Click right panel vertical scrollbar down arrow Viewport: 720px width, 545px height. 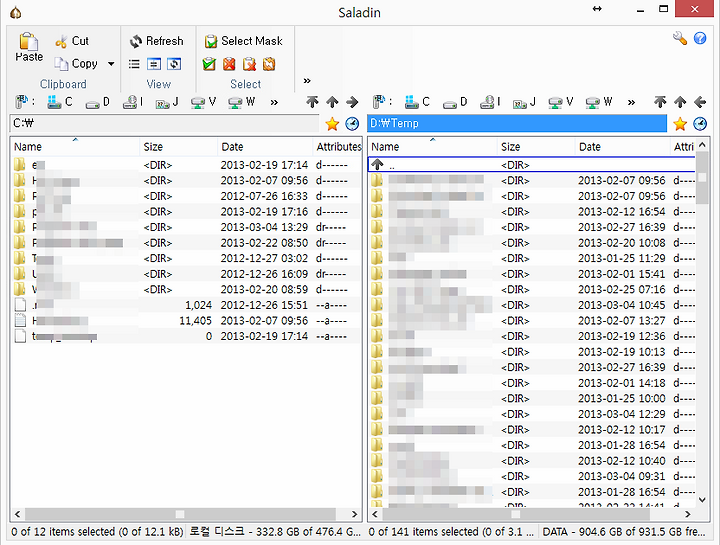pos(702,500)
